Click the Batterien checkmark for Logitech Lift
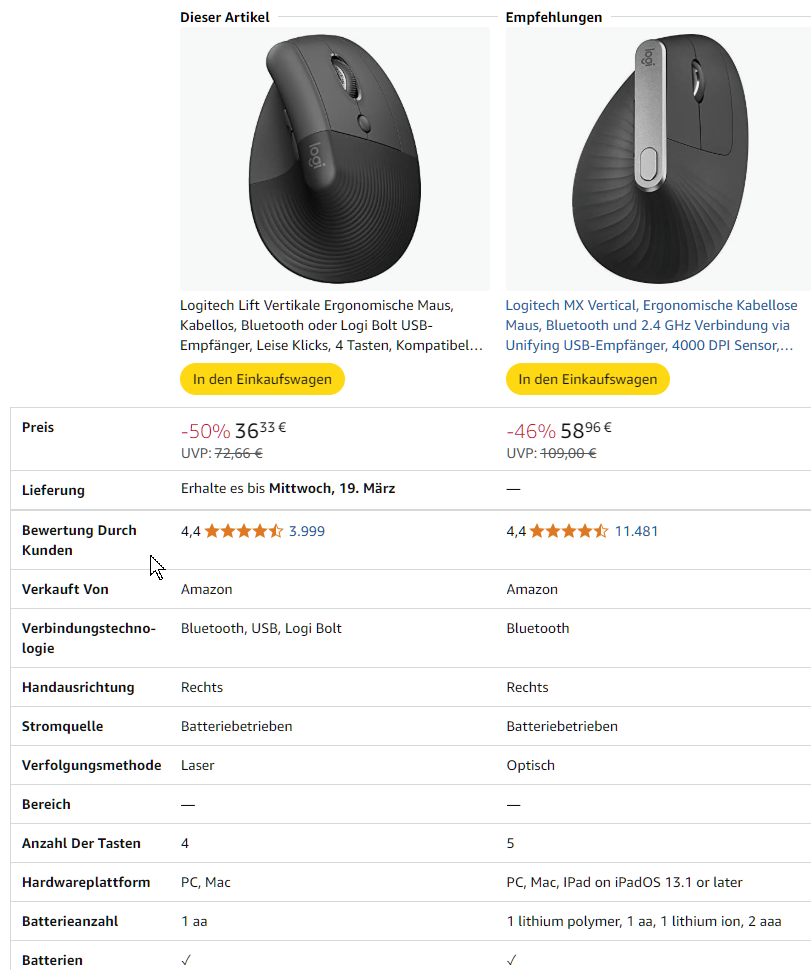Viewport: 811px width, 970px height. click(187, 960)
